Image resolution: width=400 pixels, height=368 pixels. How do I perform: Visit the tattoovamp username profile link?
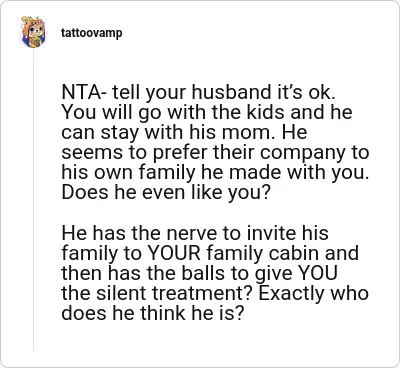(x=92, y=33)
